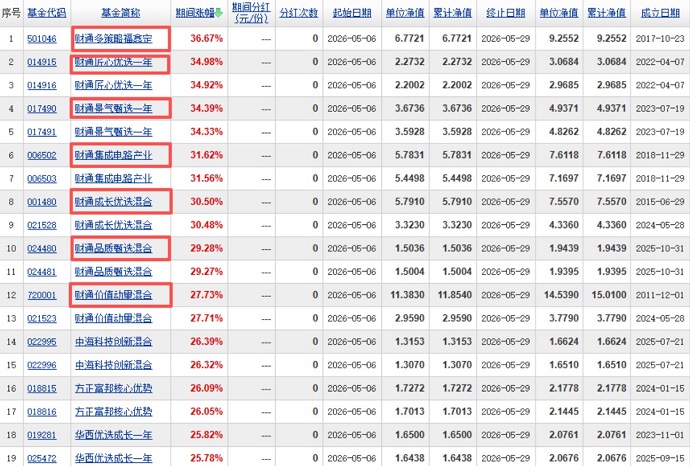
Task: Open 财通价值动量混合 with code 720001
Action: pos(114,295)
